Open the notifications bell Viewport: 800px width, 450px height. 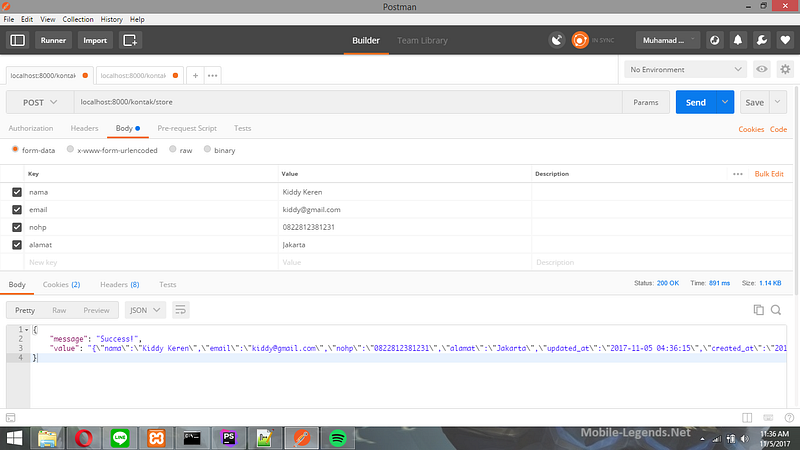pyautogui.click(x=738, y=40)
